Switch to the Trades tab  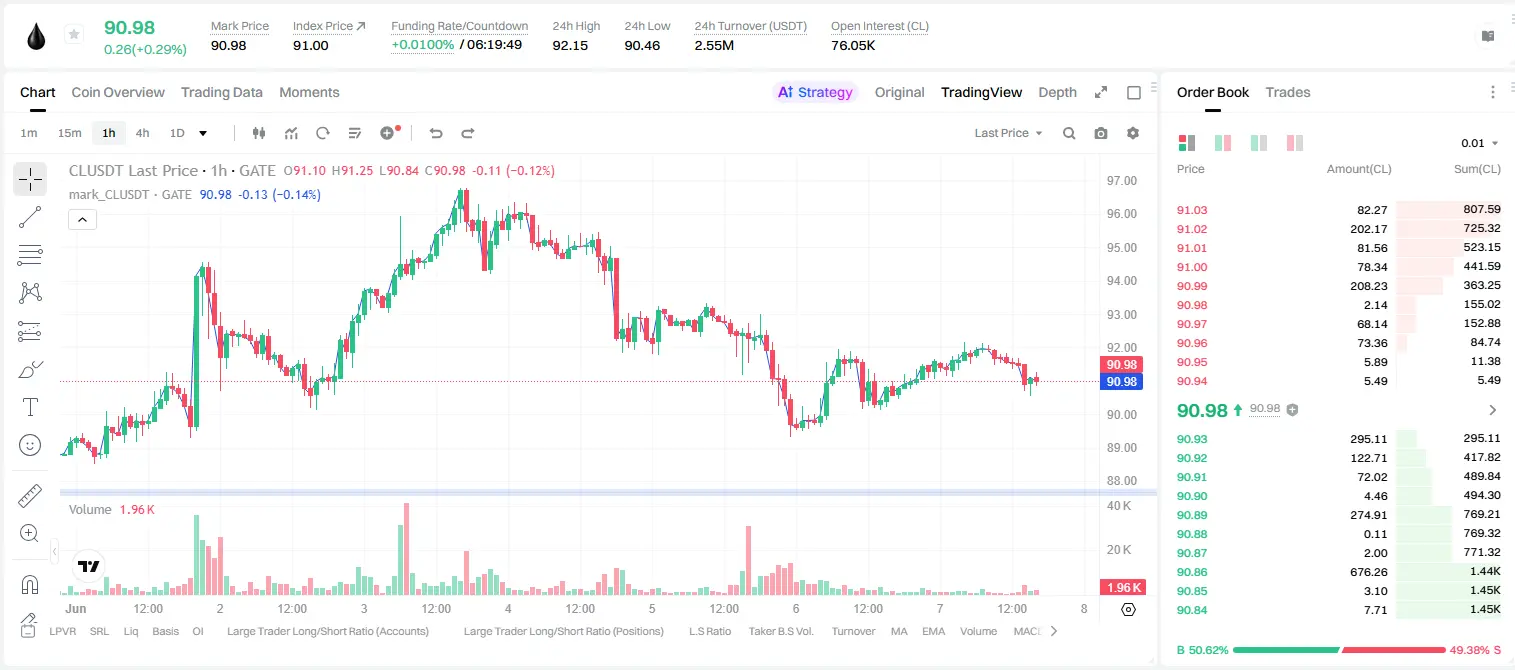coord(1288,92)
